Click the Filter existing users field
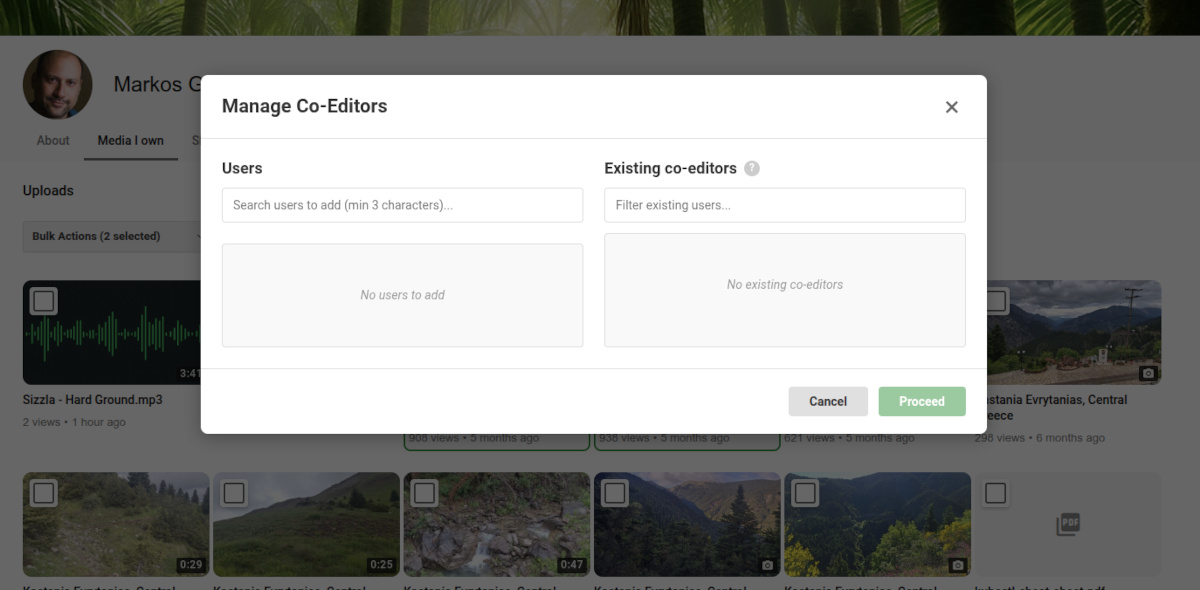The image size is (1200, 590). 784,205
